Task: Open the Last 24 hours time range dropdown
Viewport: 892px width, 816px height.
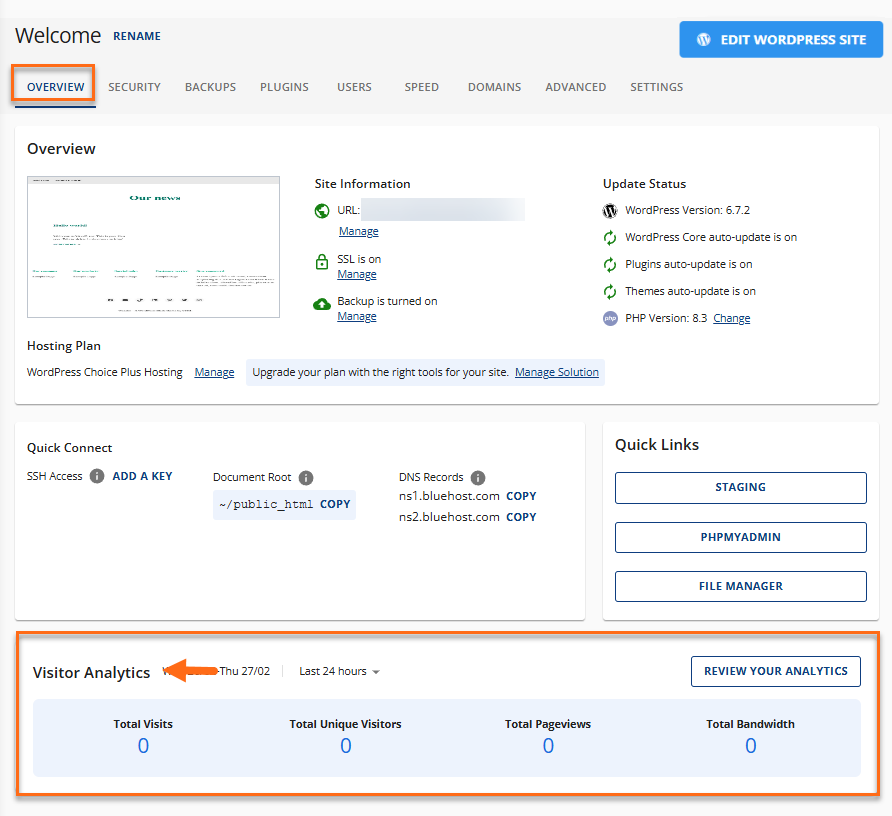Action: coord(339,671)
